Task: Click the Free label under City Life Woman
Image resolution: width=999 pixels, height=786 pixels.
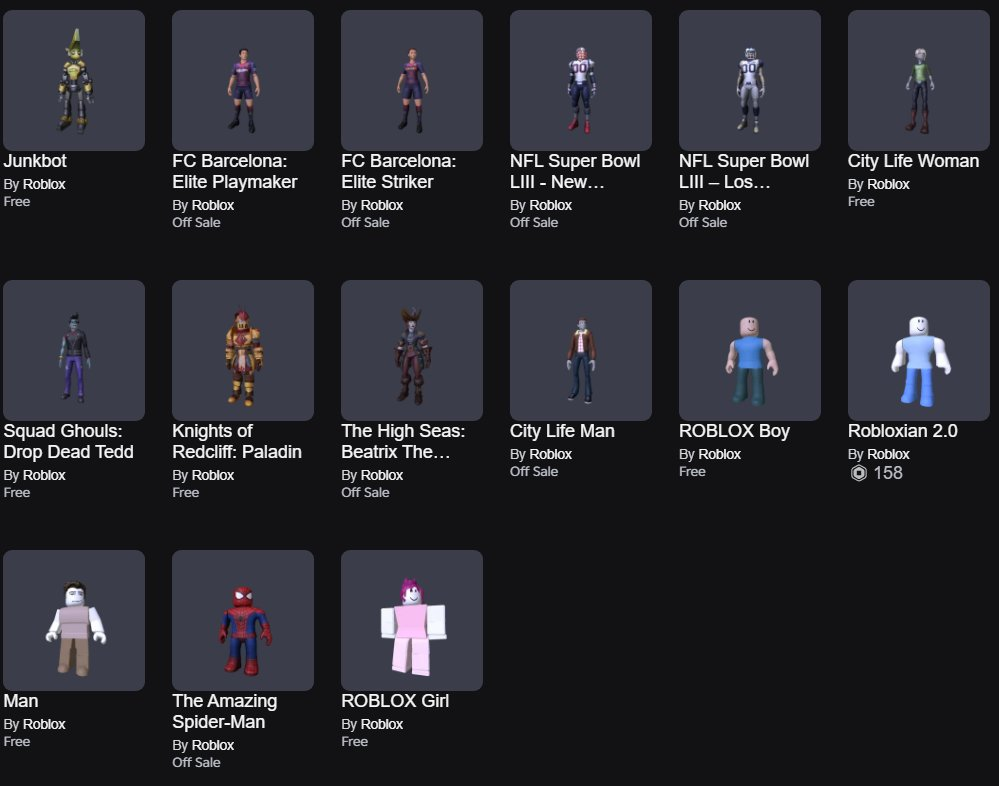Action: (861, 202)
